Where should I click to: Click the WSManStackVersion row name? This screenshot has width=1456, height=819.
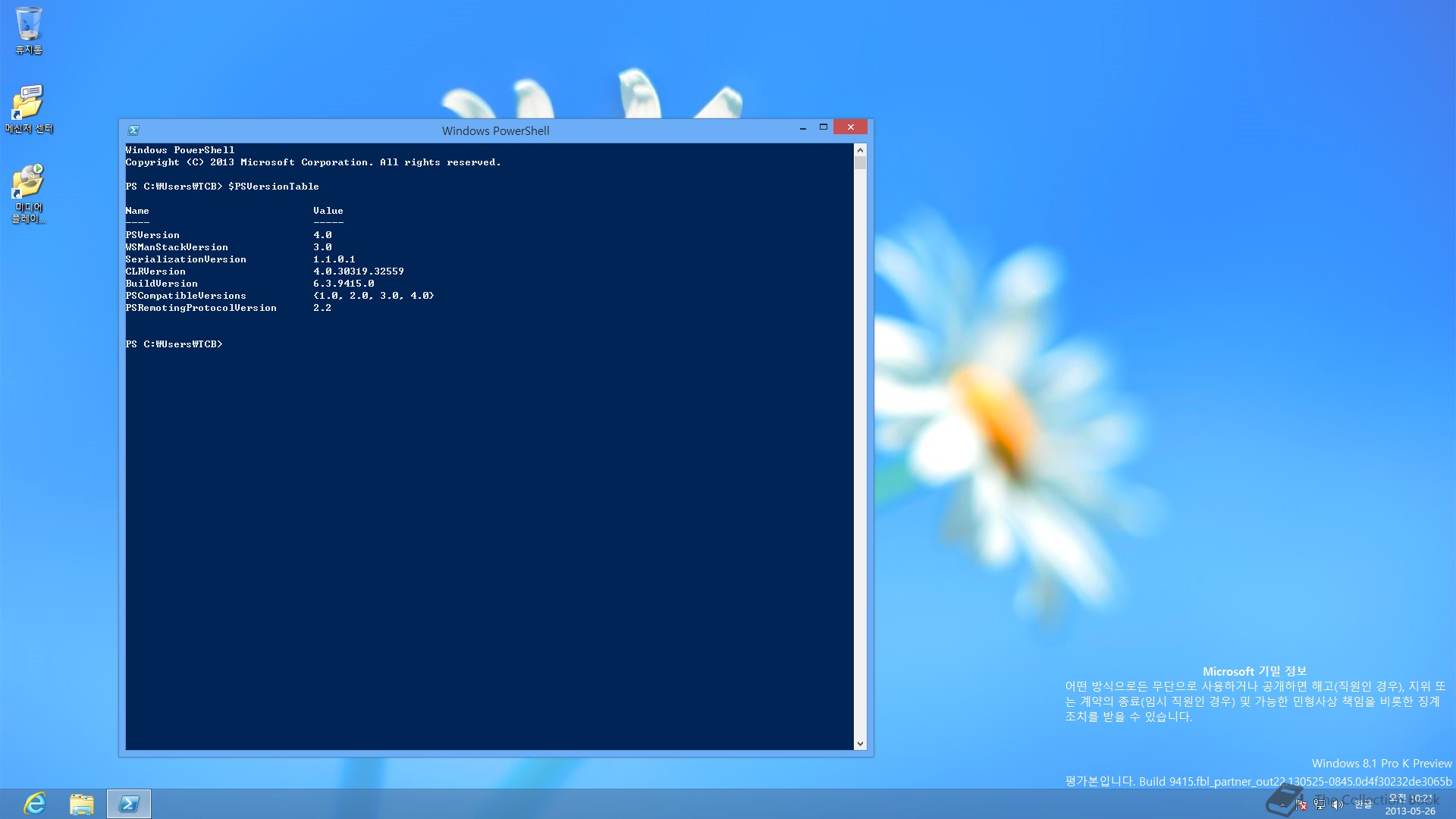click(177, 247)
